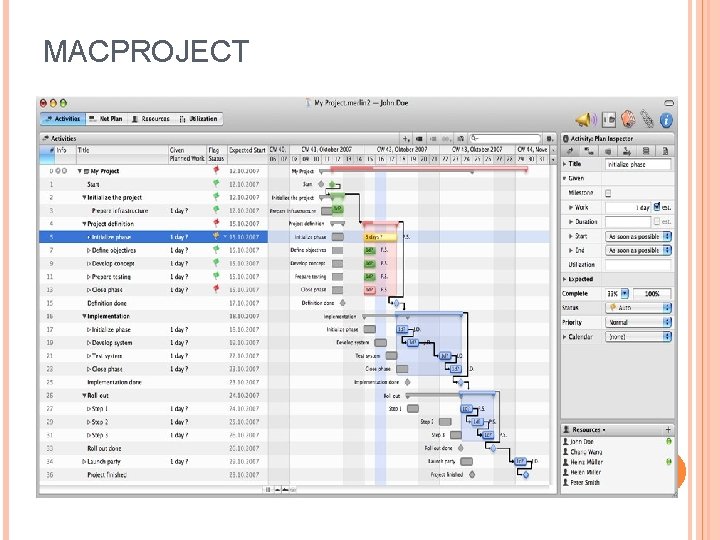Collapse the Implementation group

point(84,316)
